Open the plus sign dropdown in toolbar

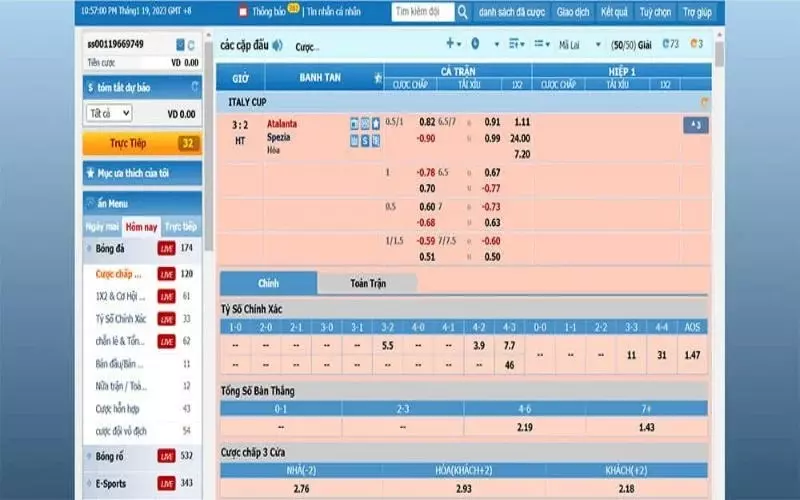coord(453,44)
